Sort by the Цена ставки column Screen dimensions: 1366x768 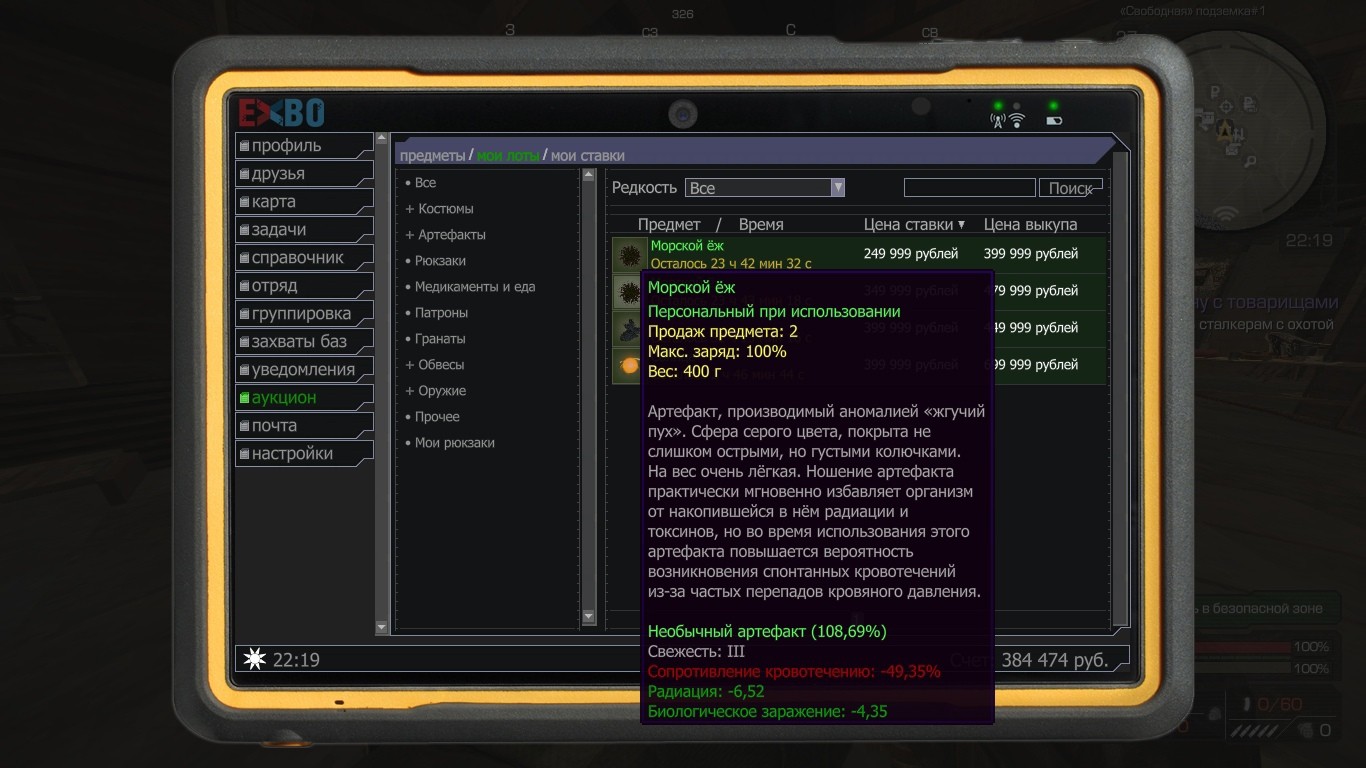[914, 225]
